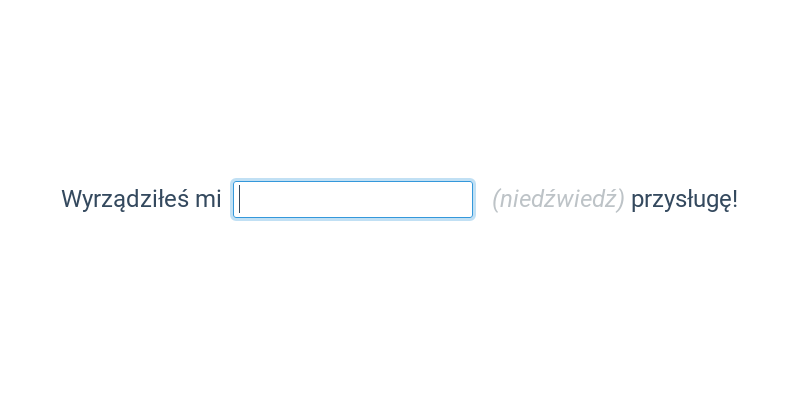Click the base word hint 'niedźwiedź'
The image size is (800, 400).
click(558, 199)
